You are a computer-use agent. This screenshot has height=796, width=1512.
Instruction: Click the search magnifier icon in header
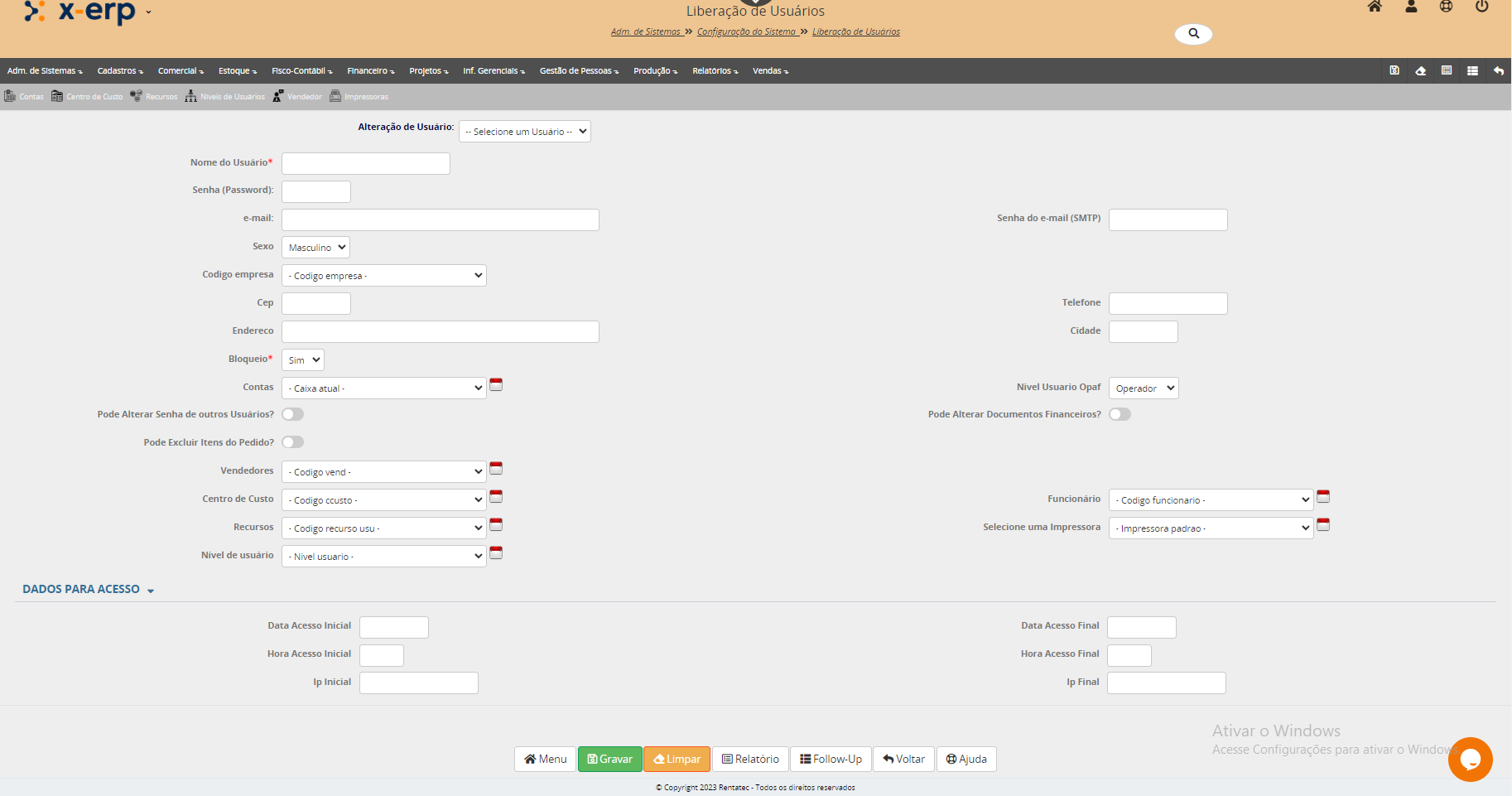(1193, 34)
